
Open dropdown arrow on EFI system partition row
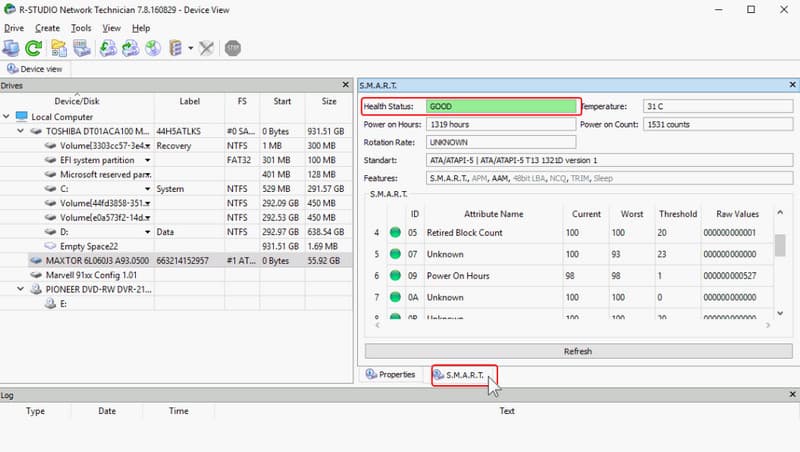[x=147, y=160]
